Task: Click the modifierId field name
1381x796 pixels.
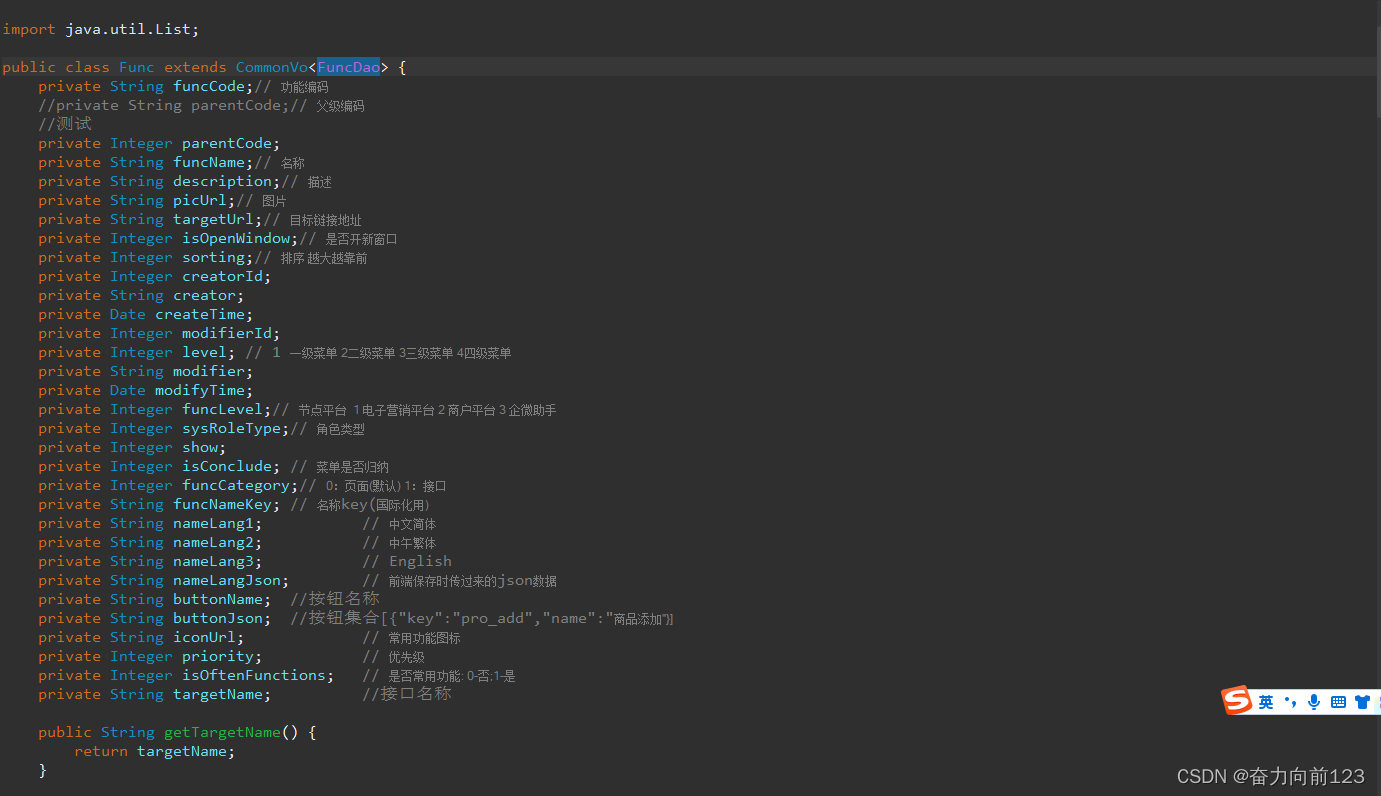Action: click(227, 333)
